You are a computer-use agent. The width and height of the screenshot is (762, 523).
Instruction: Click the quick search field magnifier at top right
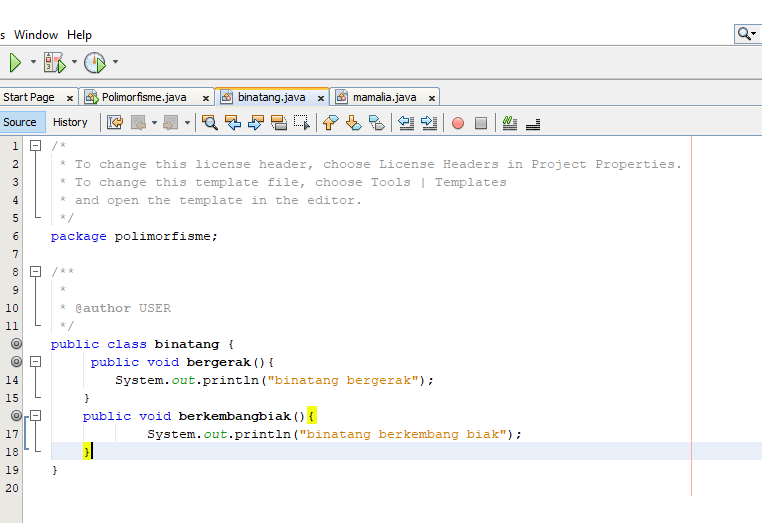pos(746,34)
